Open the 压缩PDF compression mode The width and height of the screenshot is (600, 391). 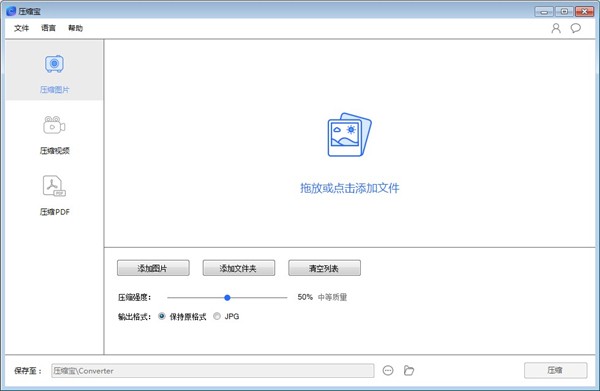[x=54, y=196]
